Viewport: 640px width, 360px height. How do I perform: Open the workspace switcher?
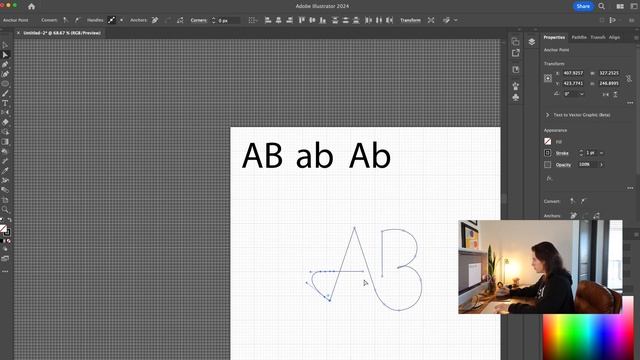[634, 6]
